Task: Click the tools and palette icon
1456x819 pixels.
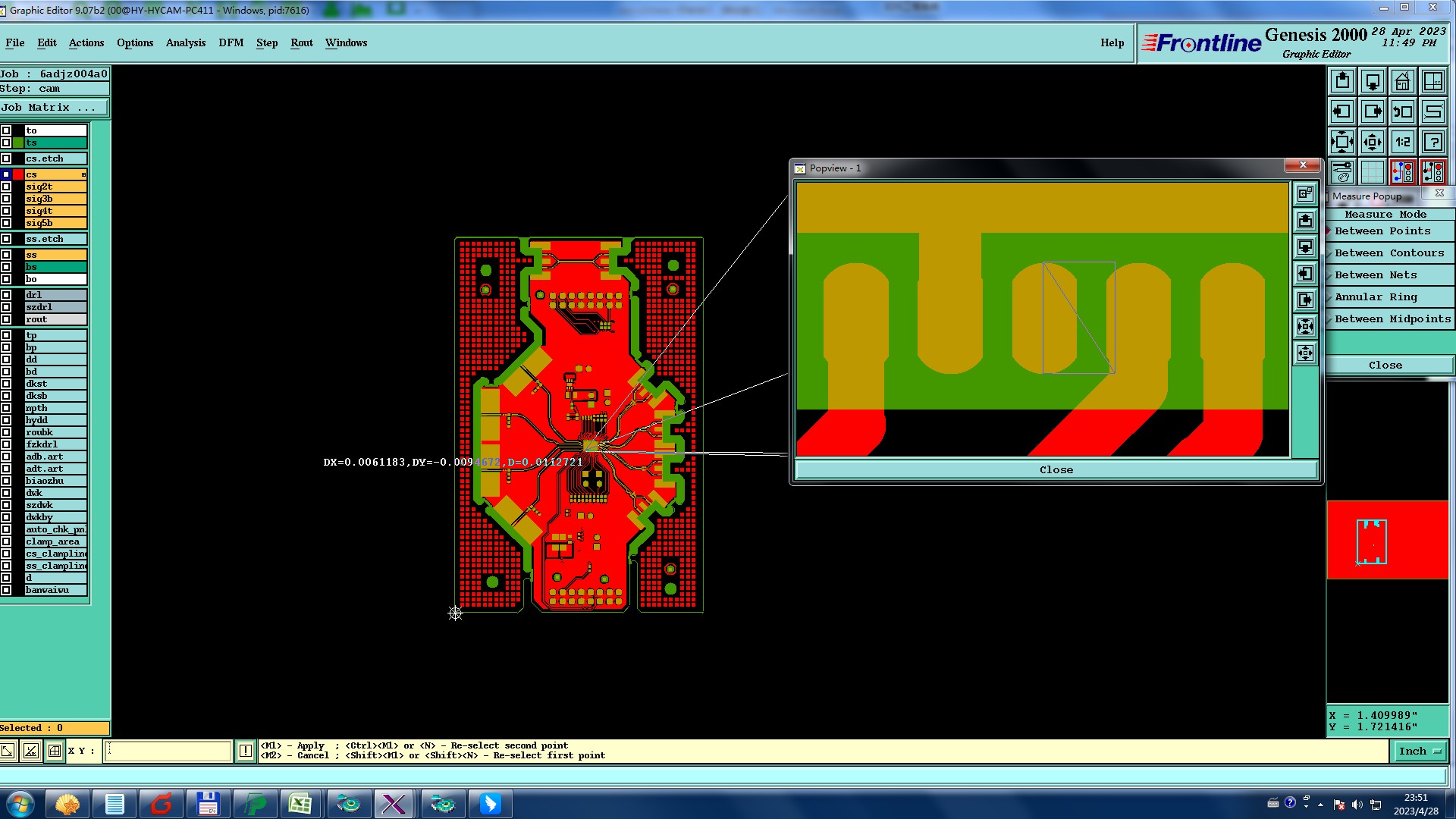Action: (1341, 172)
